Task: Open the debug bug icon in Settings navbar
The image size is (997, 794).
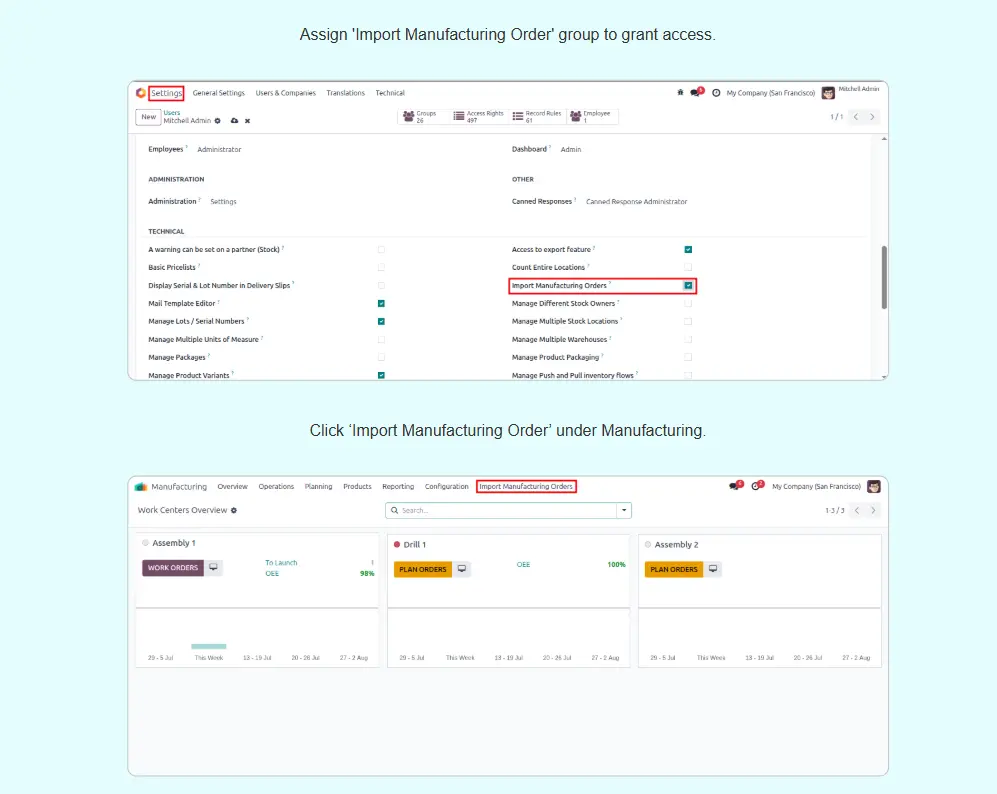Action: click(x=680, y=93)
